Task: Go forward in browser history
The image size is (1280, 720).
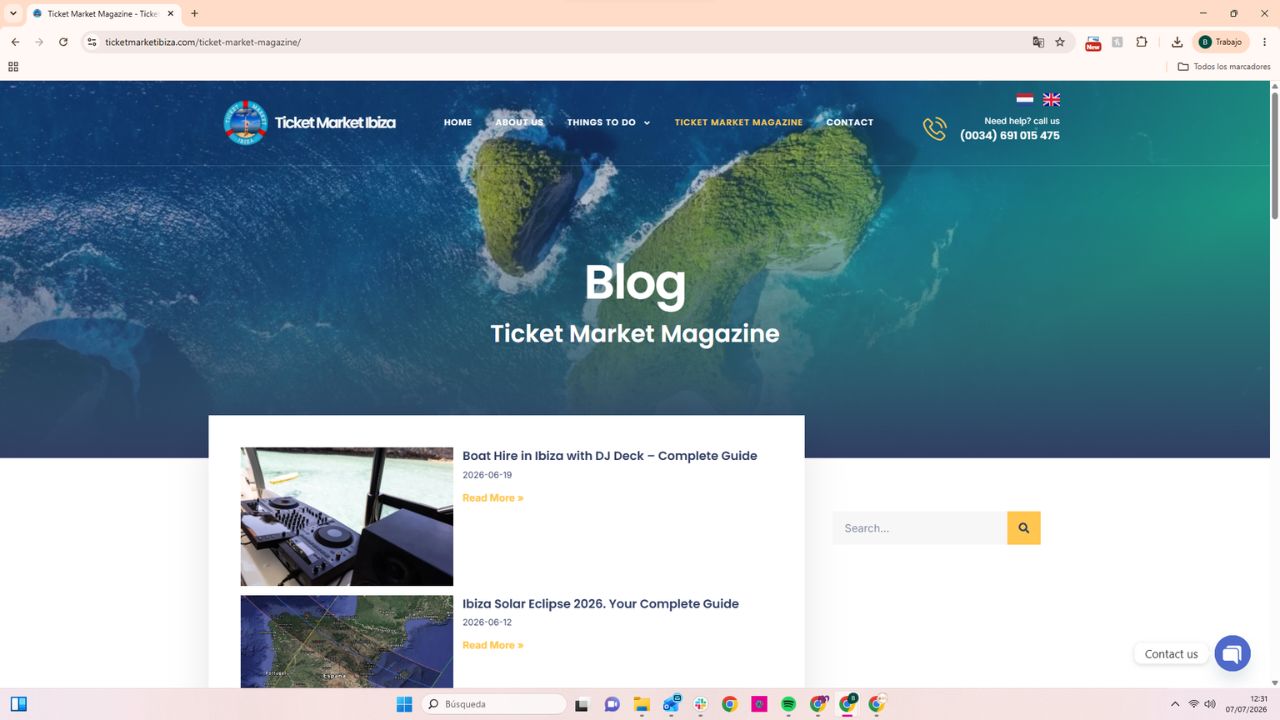Action: tap(39, 42)
